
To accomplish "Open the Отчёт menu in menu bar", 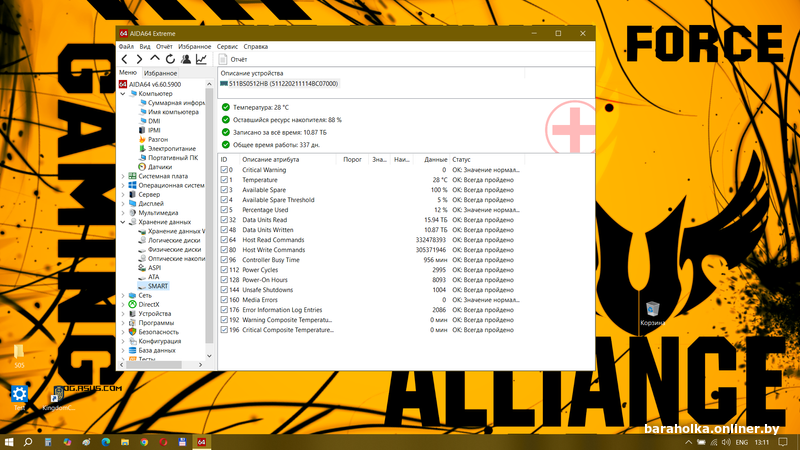I will 164,46.
